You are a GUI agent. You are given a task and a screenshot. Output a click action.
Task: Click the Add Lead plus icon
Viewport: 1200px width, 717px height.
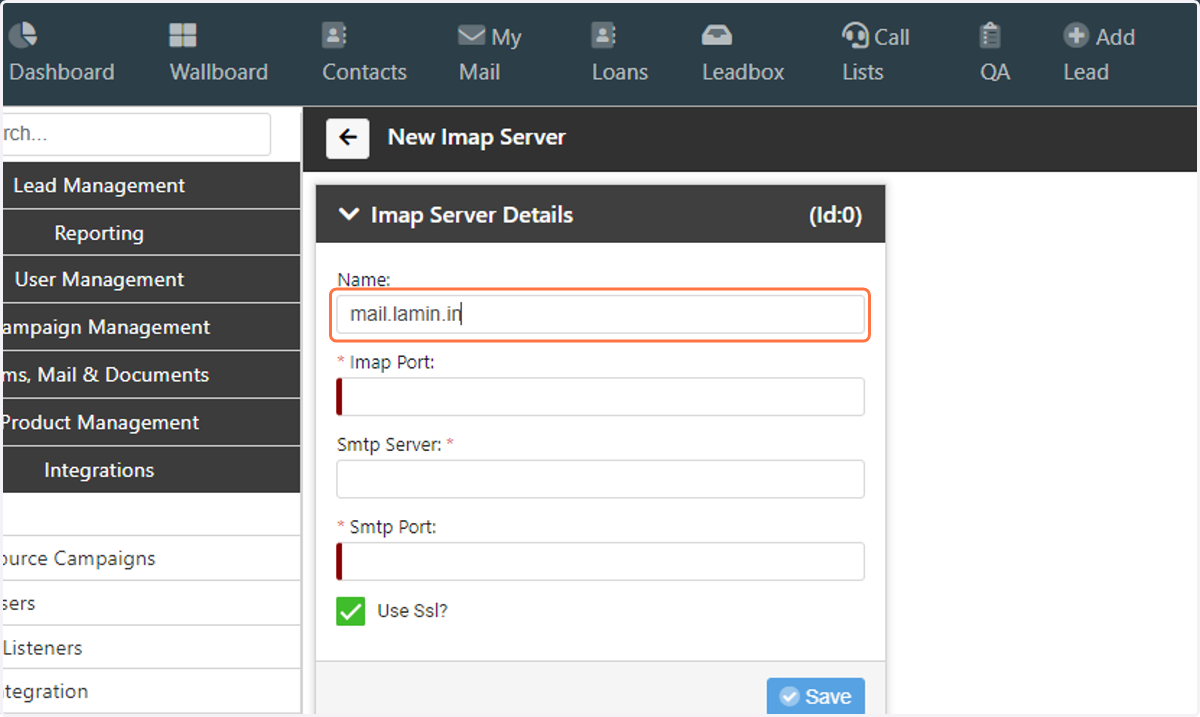(1076, 36)
